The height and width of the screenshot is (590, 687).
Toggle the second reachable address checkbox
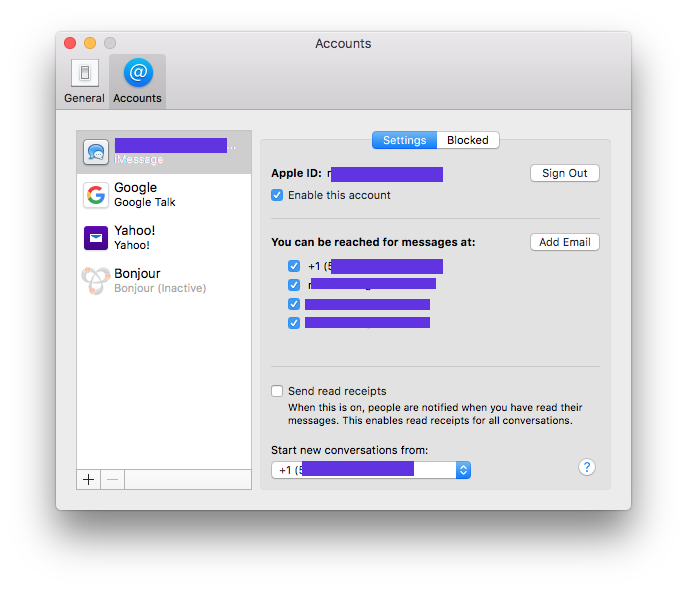(294, 285)
